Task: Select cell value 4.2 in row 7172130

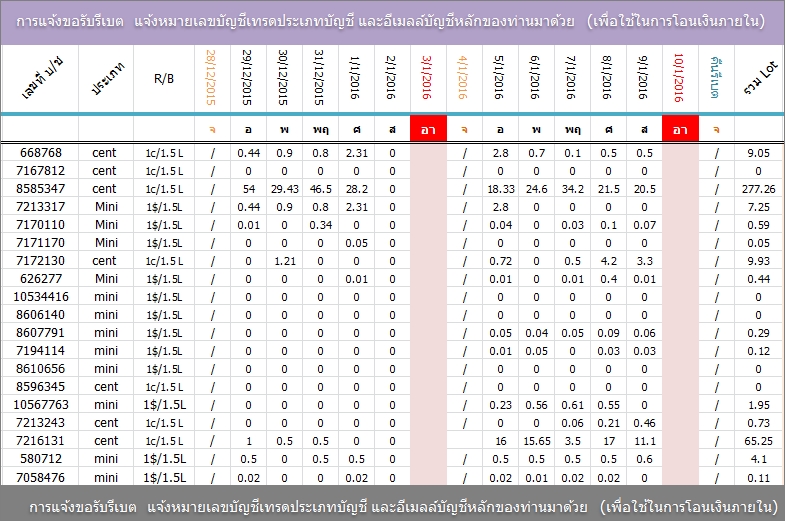Action: (x=609, y=261)
